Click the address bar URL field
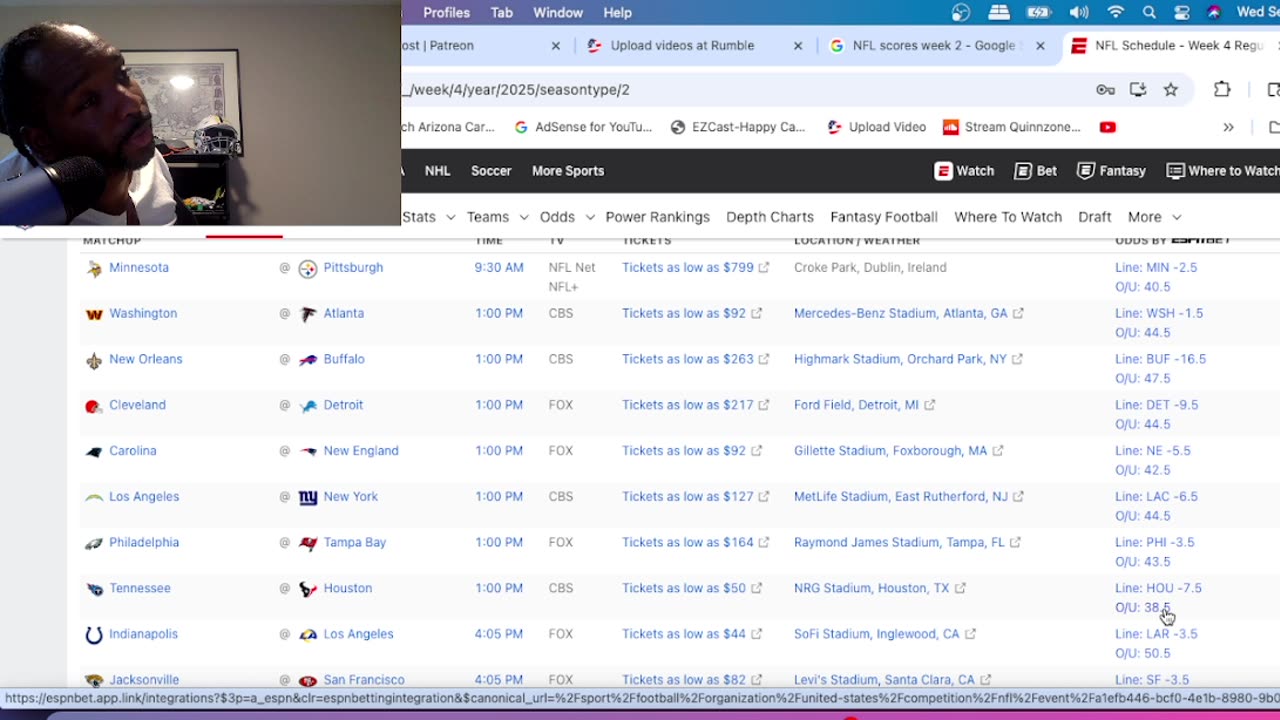 coord(740,90)
